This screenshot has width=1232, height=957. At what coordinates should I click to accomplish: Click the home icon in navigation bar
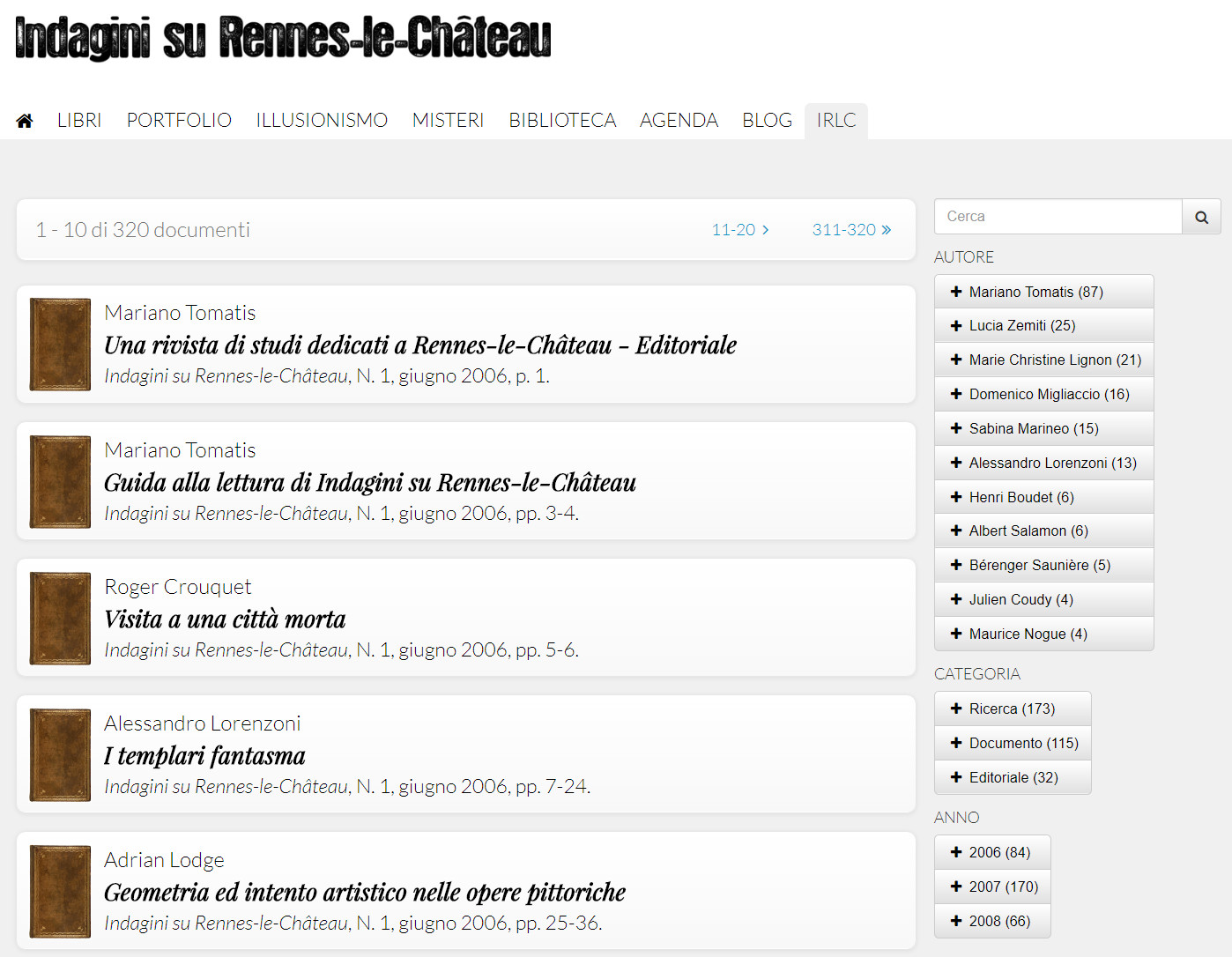[25, 121]
